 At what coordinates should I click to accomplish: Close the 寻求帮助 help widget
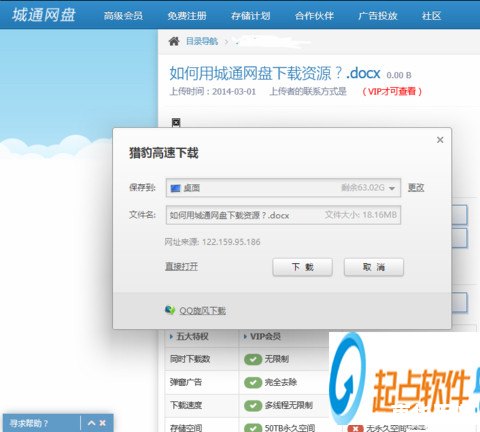pos(102,423)
